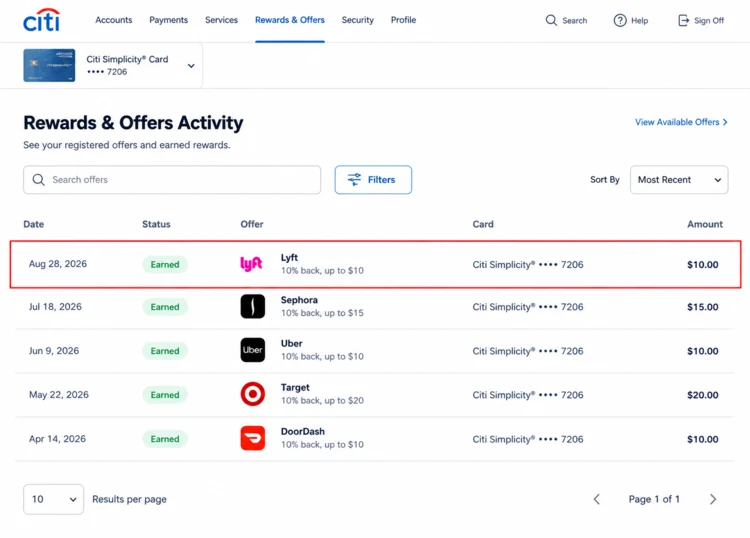
Task: Select the Rewards & Offers tab
Action: pos(290,20)
